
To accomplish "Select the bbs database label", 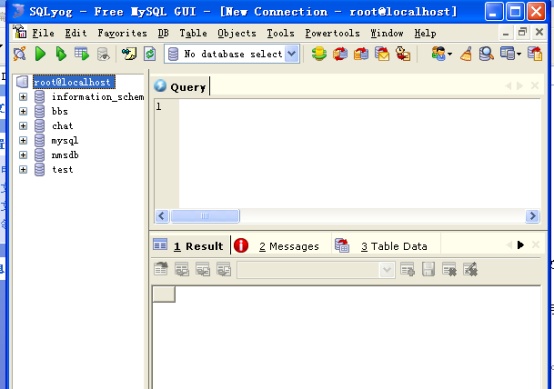I will tap(60, 111).
